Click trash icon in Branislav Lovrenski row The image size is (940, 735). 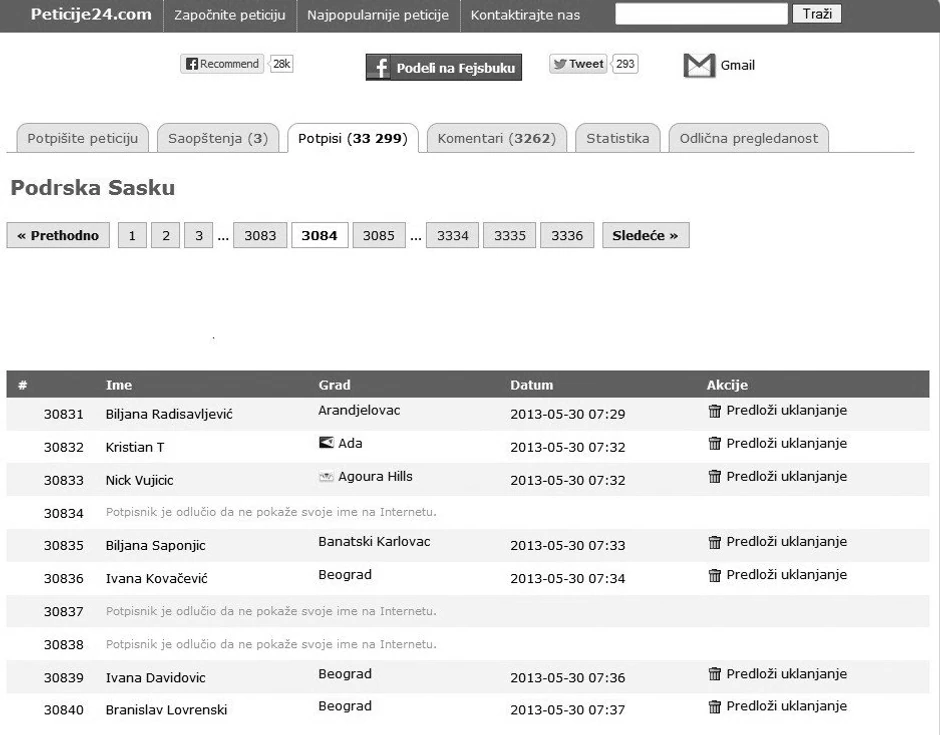[715, 706]
